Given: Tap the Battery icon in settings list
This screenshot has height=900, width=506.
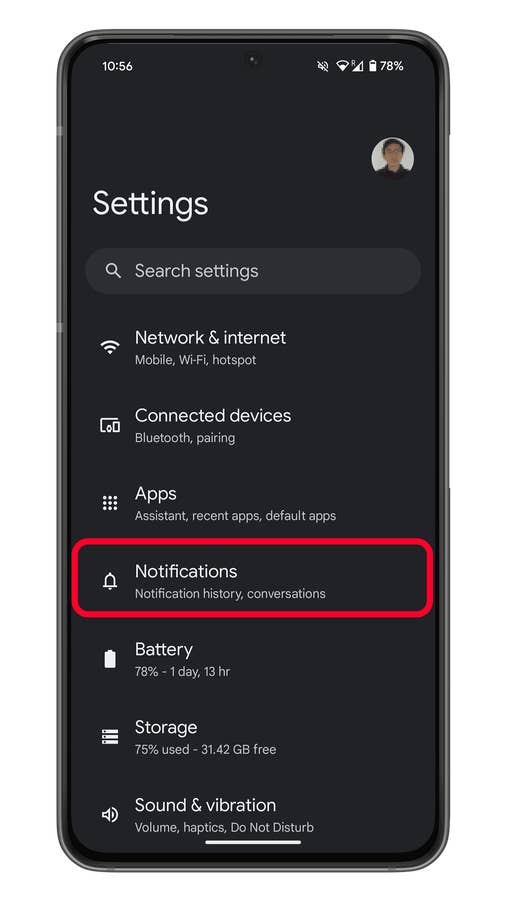Looking at the screenshot, I should [x=110, y=659].
